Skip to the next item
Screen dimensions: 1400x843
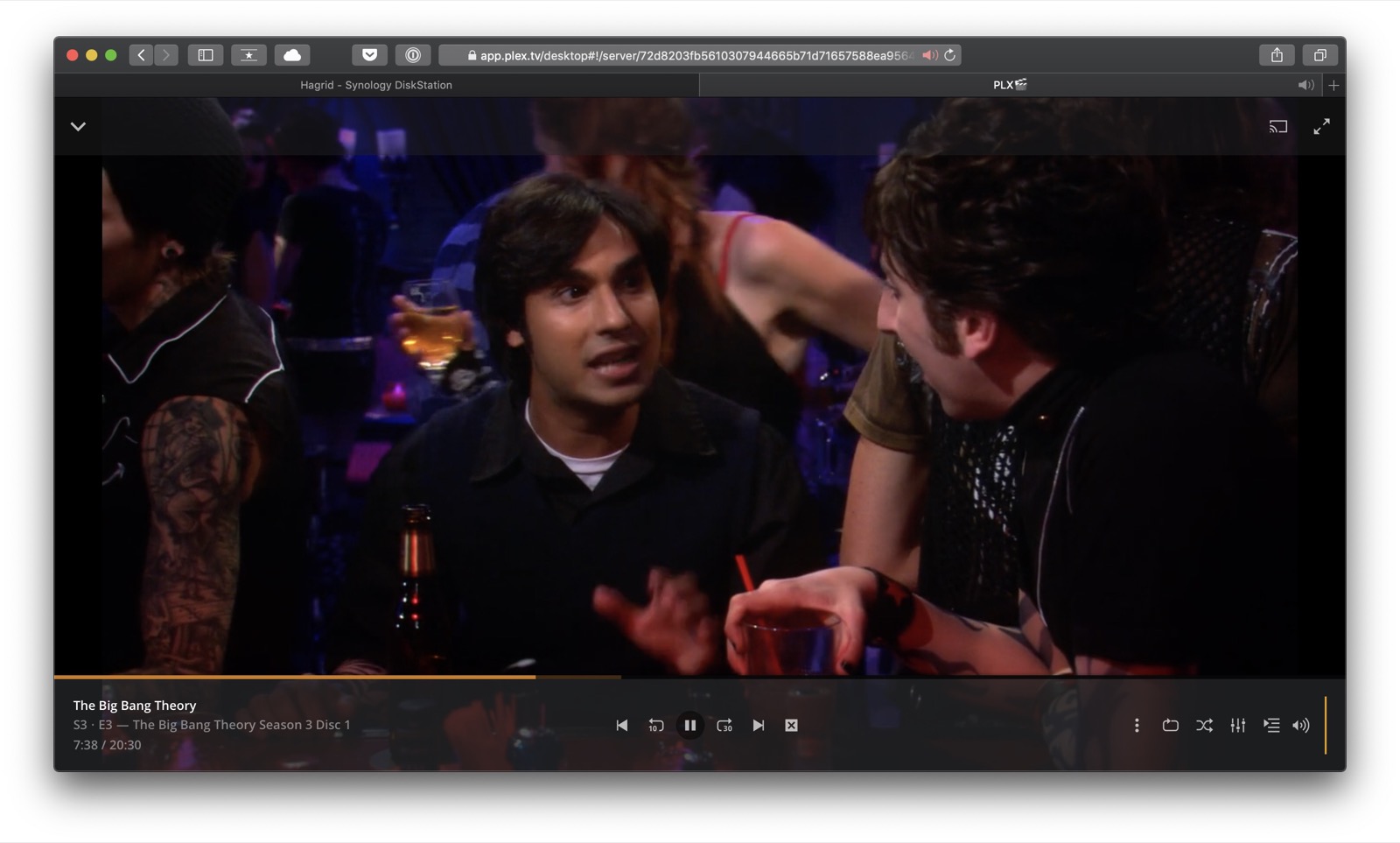click(758, 725)
